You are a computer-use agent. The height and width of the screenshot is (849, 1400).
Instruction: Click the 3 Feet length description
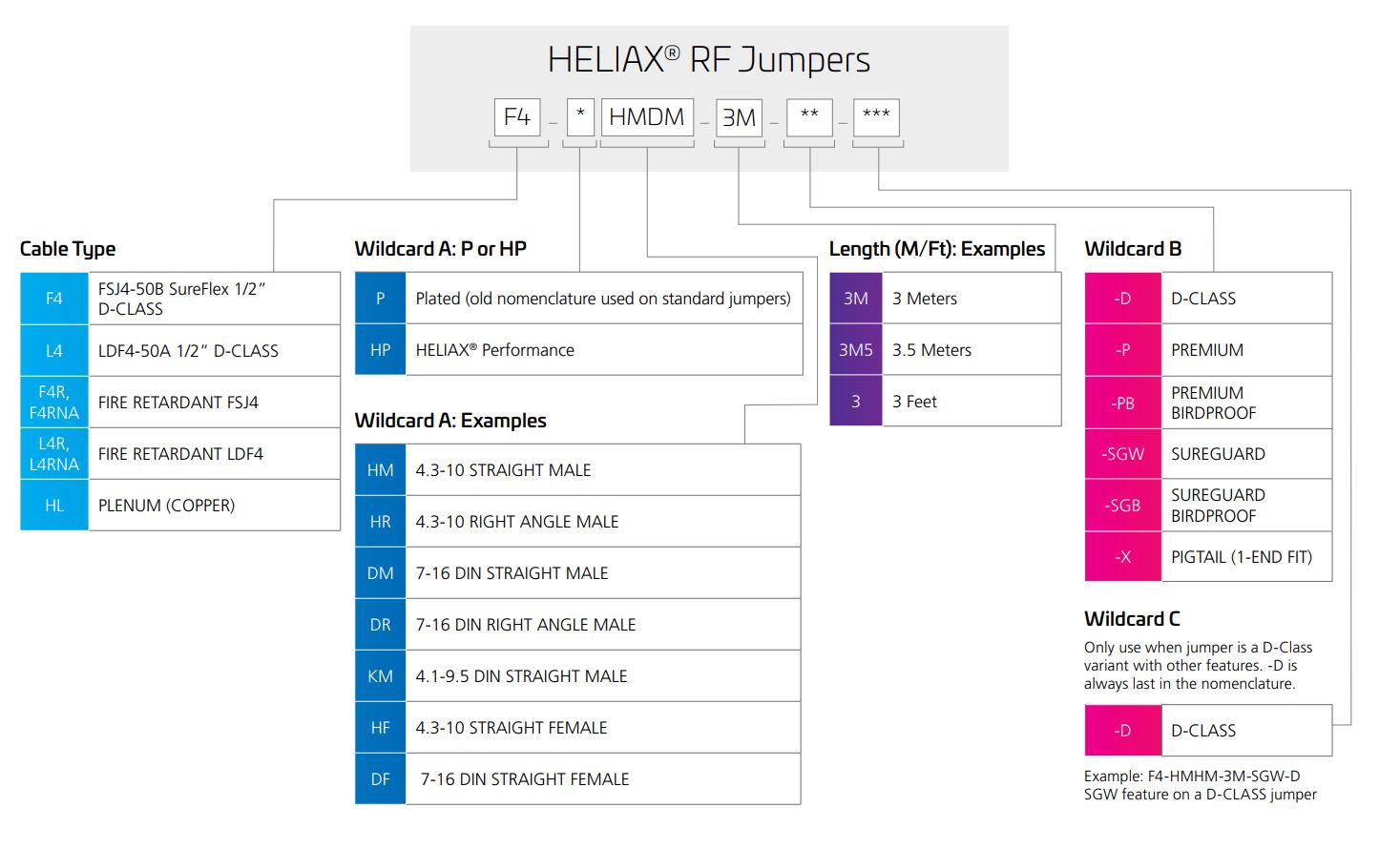(x=914, y=402)
